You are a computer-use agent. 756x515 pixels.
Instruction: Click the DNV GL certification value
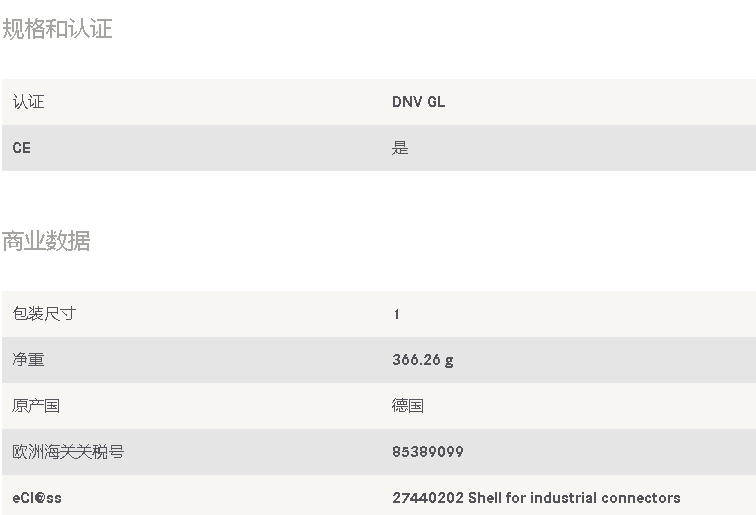(418, 102)
